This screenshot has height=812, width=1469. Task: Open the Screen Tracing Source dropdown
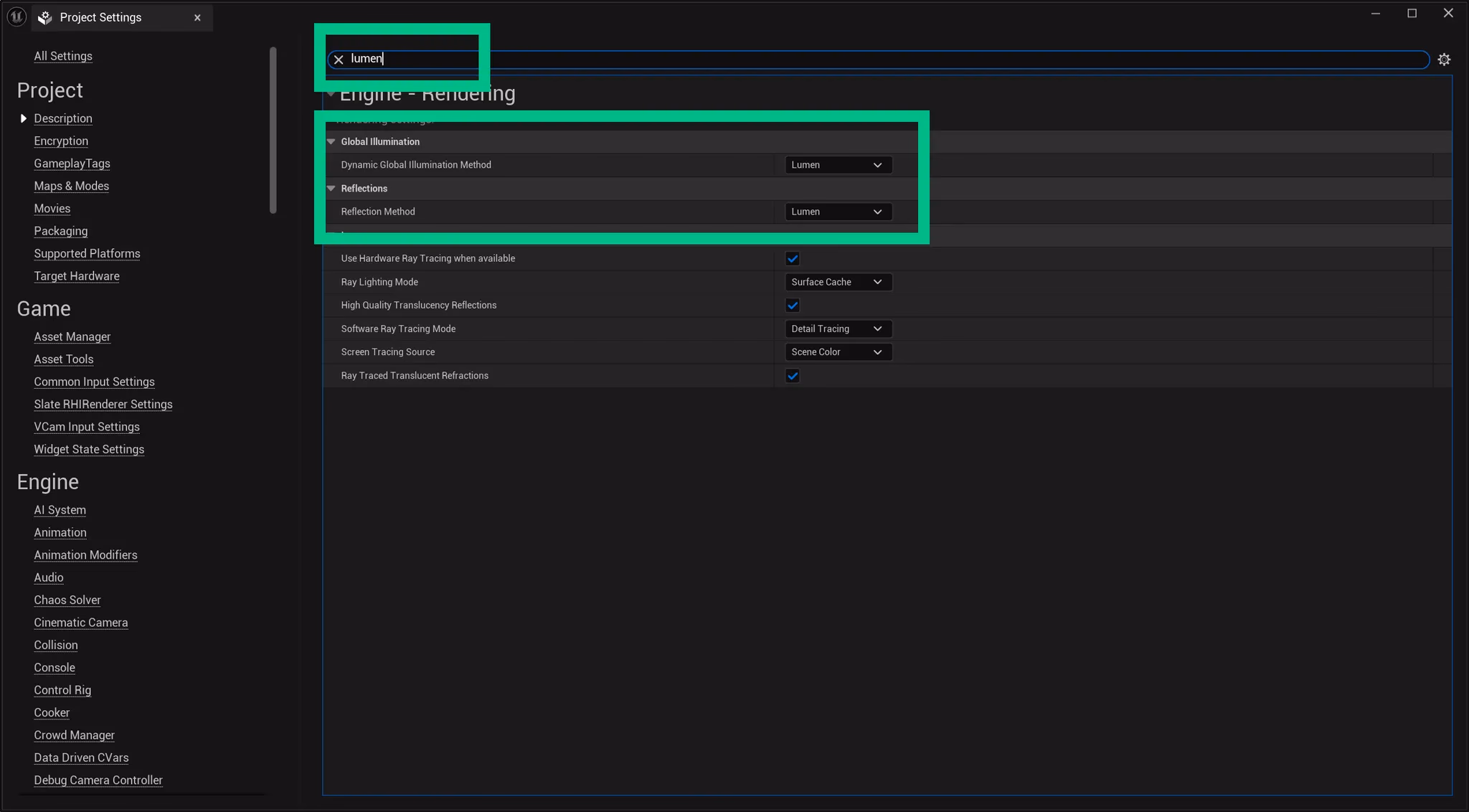tap(837, 351)
